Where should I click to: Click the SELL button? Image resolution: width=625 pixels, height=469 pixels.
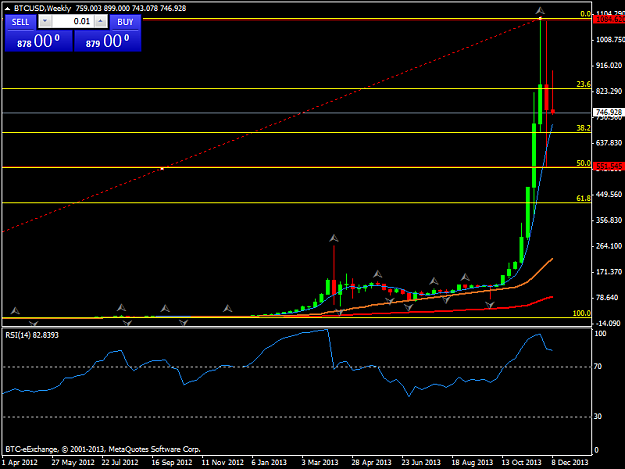click(20, 22)
